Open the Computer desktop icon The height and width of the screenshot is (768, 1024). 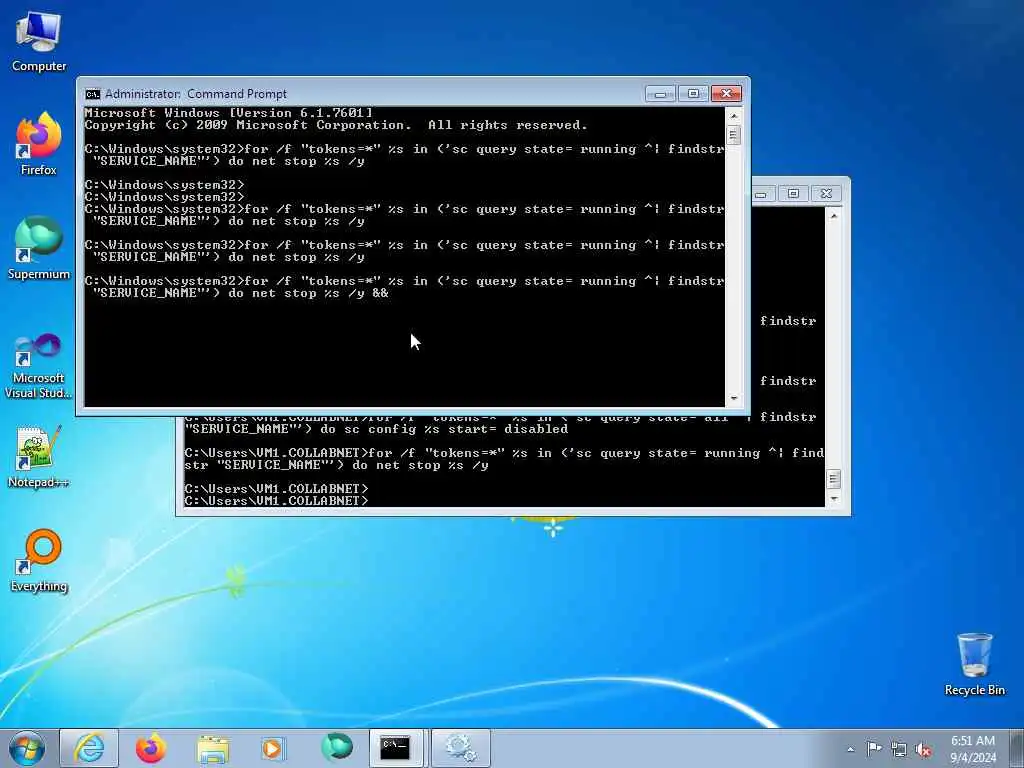point(39,42)
